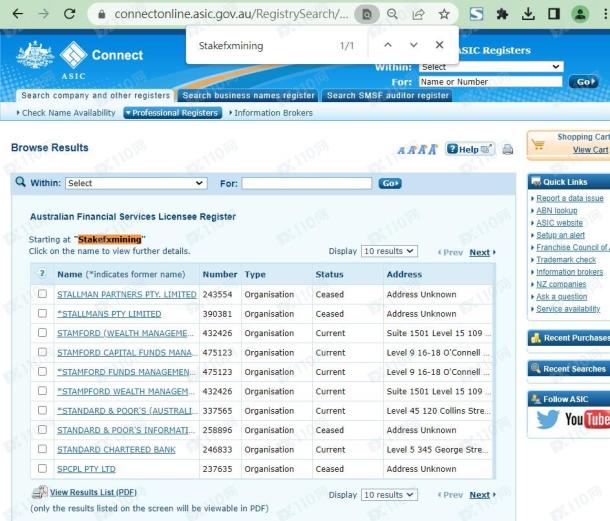Screen dimensions: 610x521
Task: Click the Browse Results Go button
Action: coord(390,183)
